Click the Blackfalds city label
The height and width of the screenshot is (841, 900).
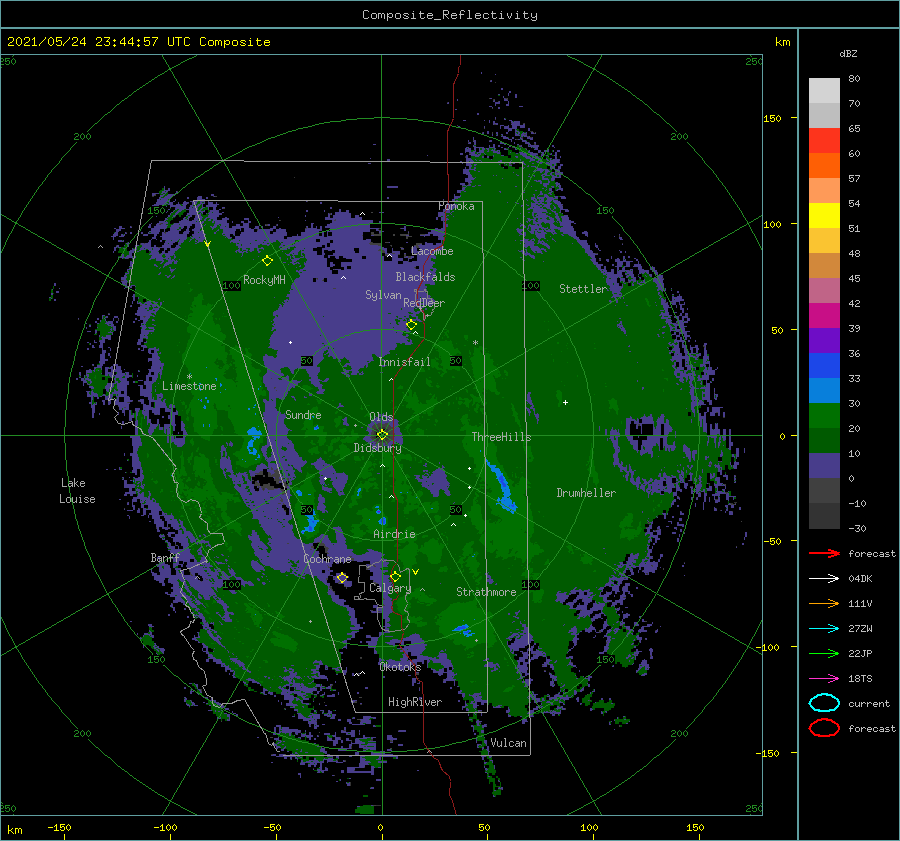pos(425,277)
